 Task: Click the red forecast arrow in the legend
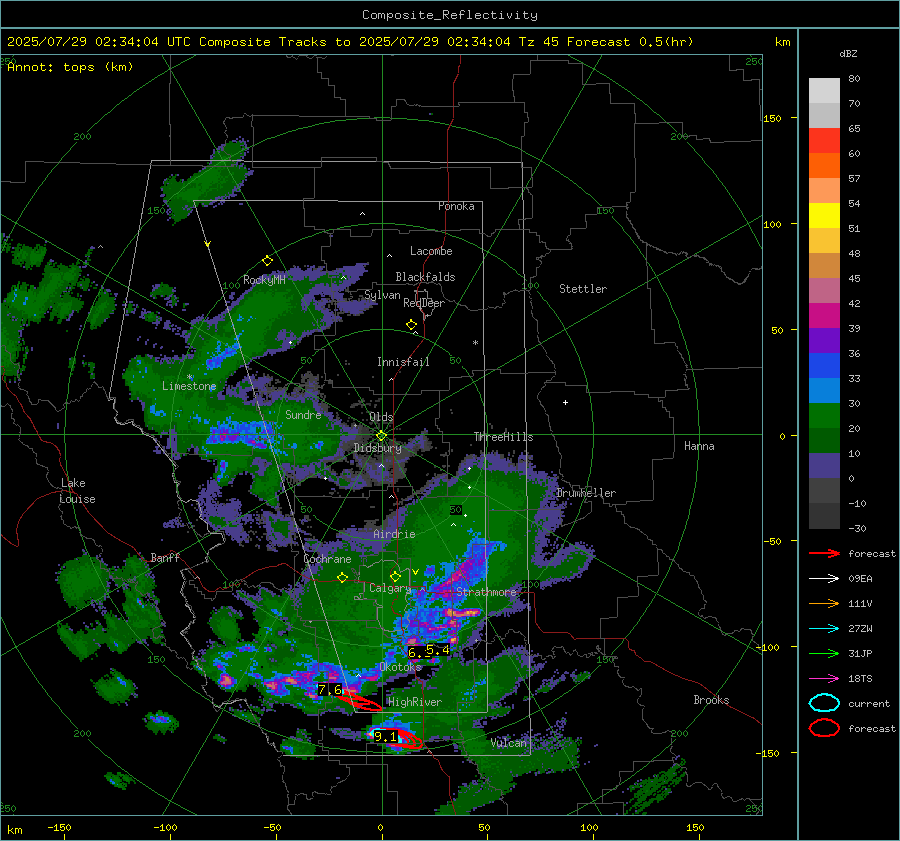pos(824,553)
